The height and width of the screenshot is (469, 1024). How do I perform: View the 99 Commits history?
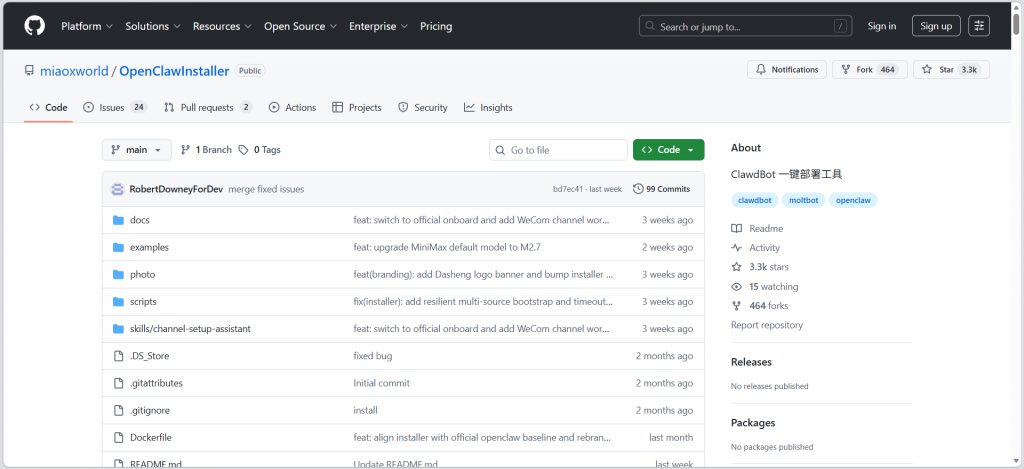click(x=662, y=189)
